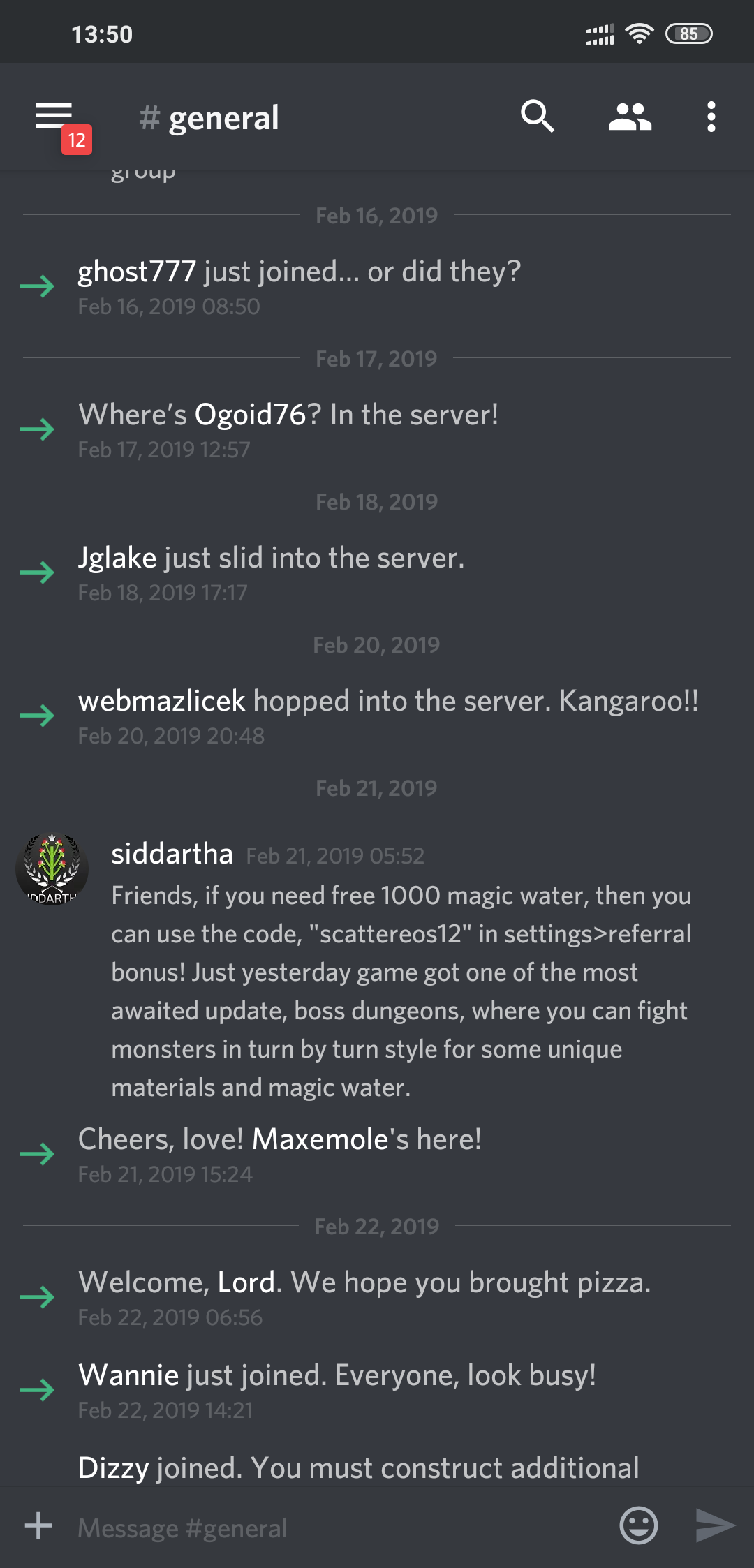Tap the username Jglake
754x1568 pixels.
pyautogui.click(x=117, y=559)
